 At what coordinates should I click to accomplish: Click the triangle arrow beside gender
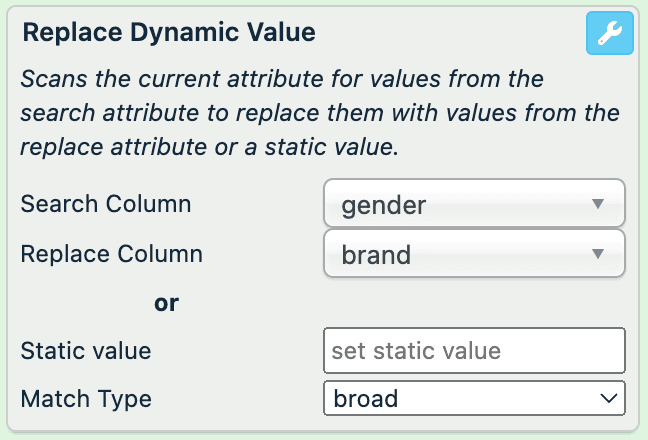597,204
